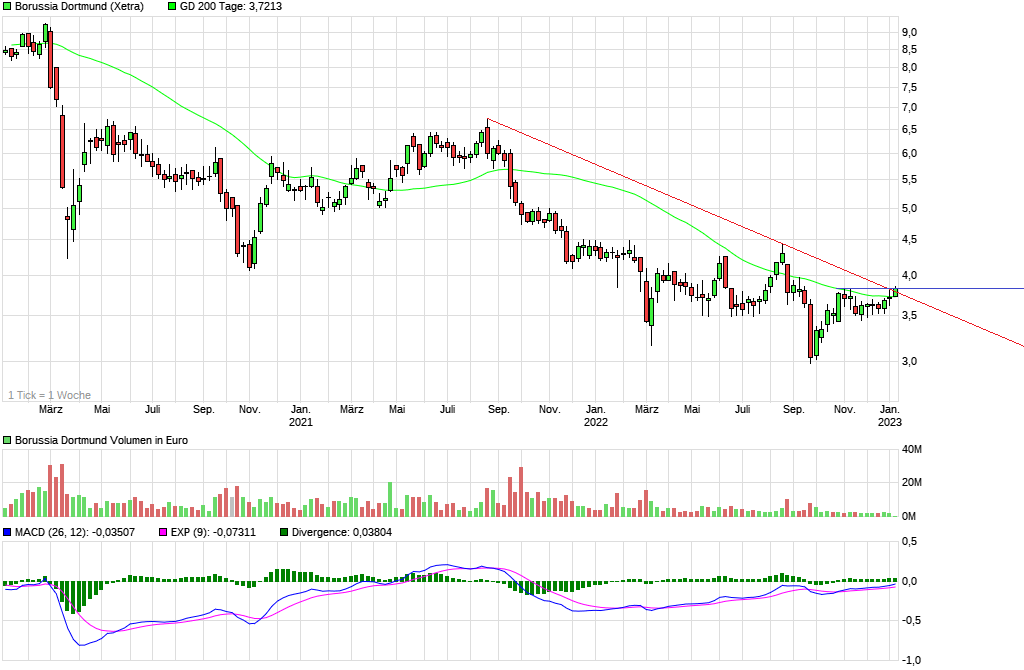
Task: Click the first 'März' time axis label
Action: pos(51,409)
